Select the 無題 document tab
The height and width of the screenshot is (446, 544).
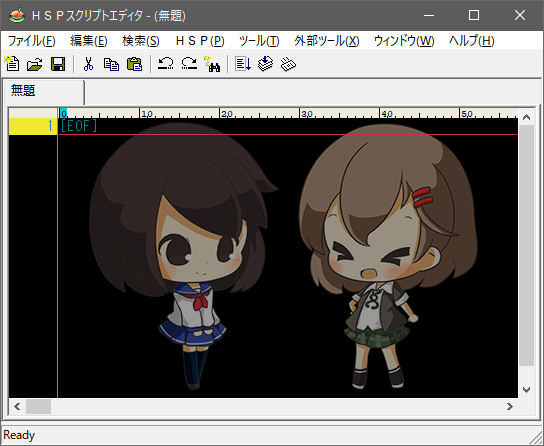[x=43, y=91]
